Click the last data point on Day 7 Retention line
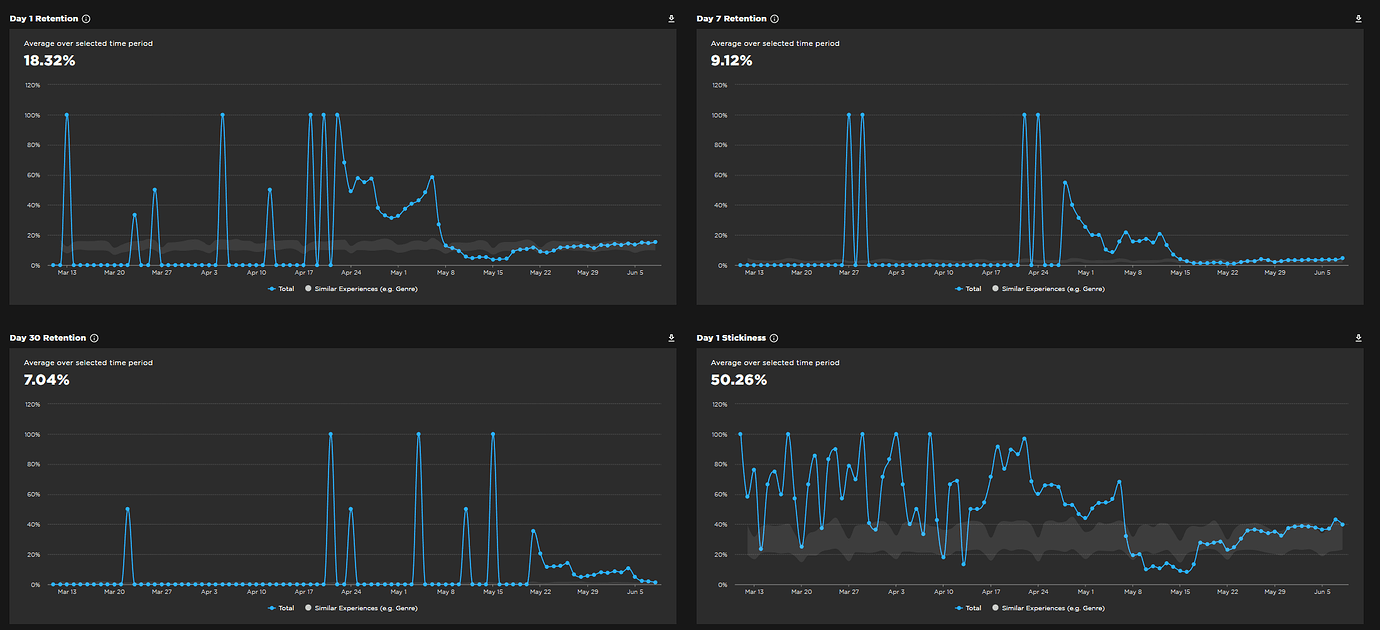This screenshot has width=1380, height=630. [x=1342, y=258]
